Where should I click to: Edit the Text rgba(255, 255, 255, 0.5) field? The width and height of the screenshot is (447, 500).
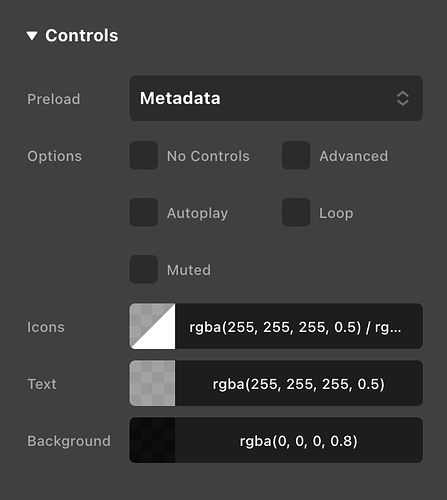tap(299, 383)
